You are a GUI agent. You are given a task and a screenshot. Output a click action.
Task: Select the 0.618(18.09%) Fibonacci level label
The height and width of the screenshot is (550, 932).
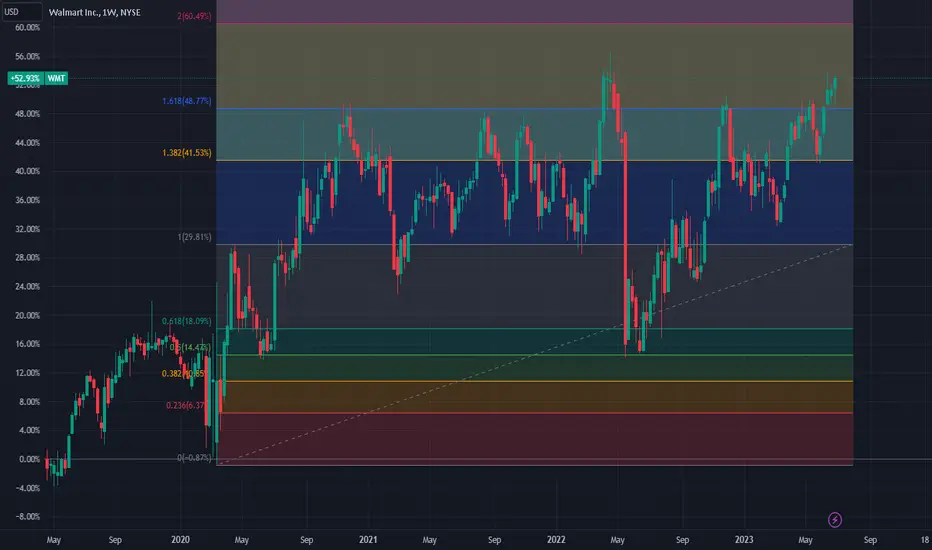tap(187, 321)
